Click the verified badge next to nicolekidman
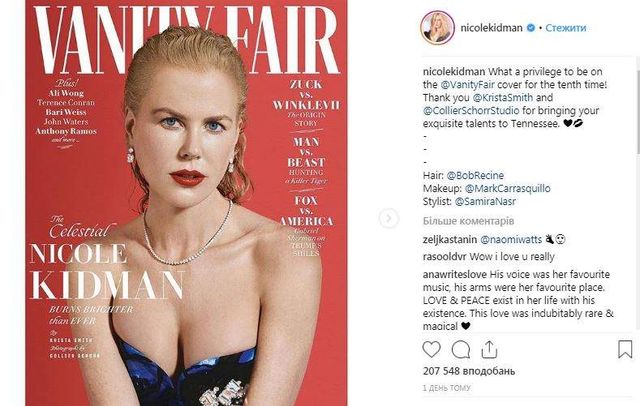This screenshot has height=406, width=640. (x=531, y=28)
